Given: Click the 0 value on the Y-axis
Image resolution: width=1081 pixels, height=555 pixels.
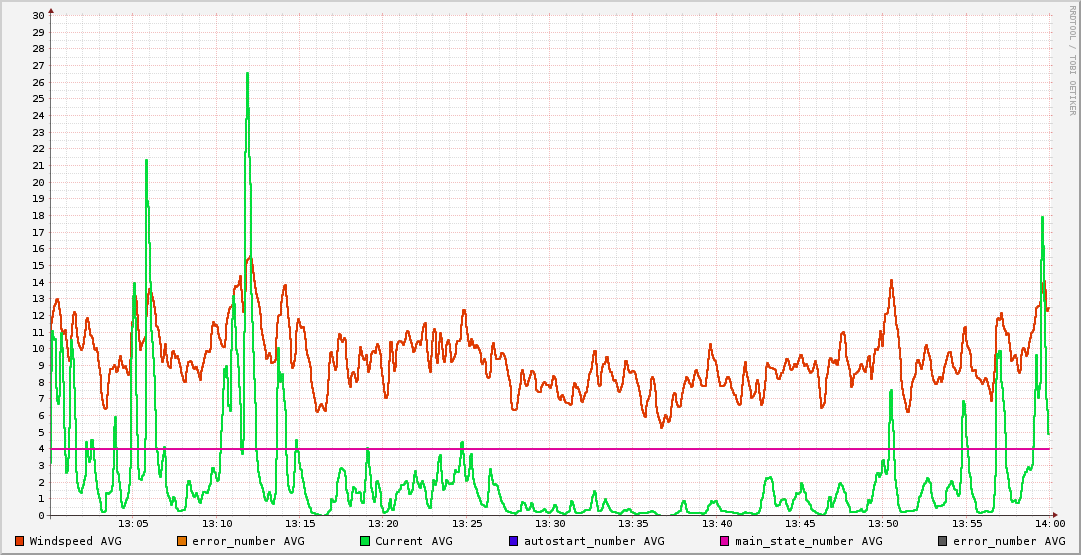Looking at the screenshot, I should pyautogui.click(x=41, y=516).
